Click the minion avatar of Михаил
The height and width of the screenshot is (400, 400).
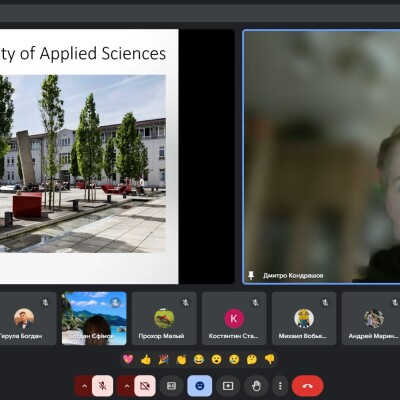(x=304, y=318)
